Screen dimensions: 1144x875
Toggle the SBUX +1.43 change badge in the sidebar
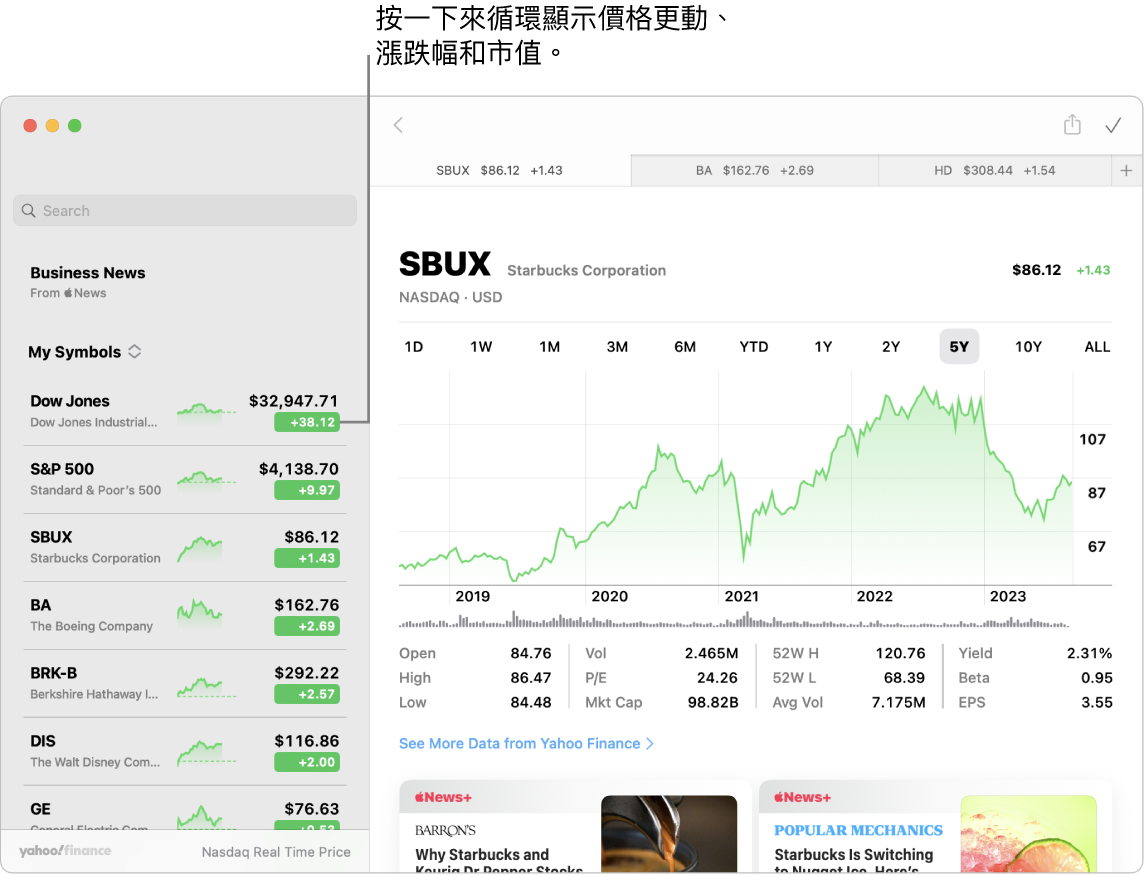[x=307, y=558]
